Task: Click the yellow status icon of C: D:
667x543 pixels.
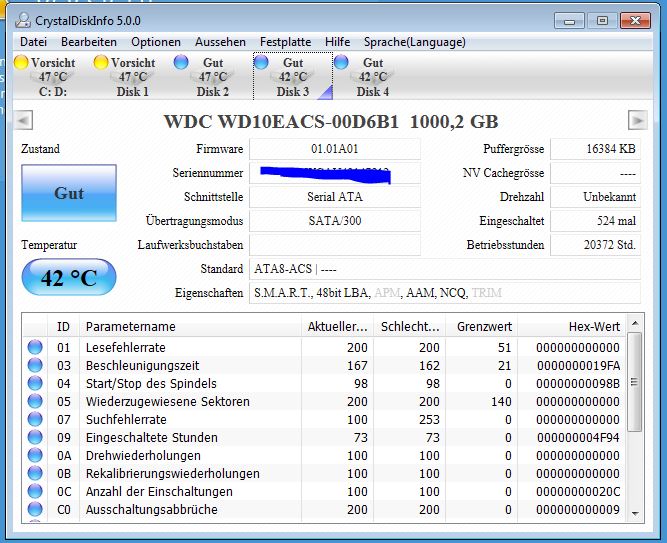Action: point(21,62)
